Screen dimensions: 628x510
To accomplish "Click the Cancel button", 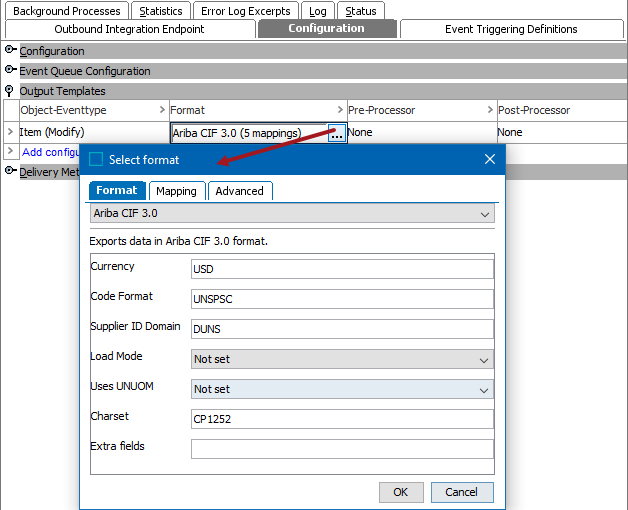I will pos(461,492).
